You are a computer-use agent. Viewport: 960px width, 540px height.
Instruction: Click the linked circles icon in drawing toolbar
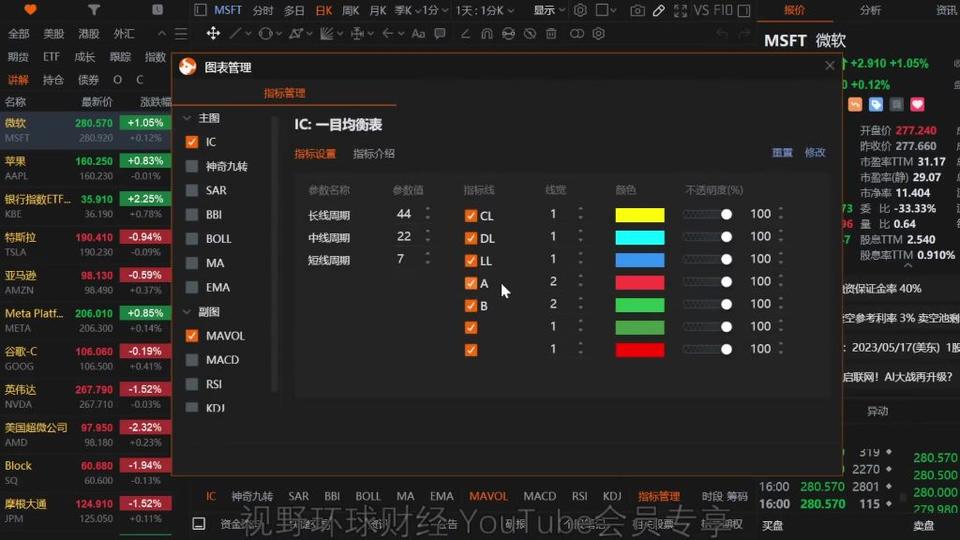coord(577,34)
